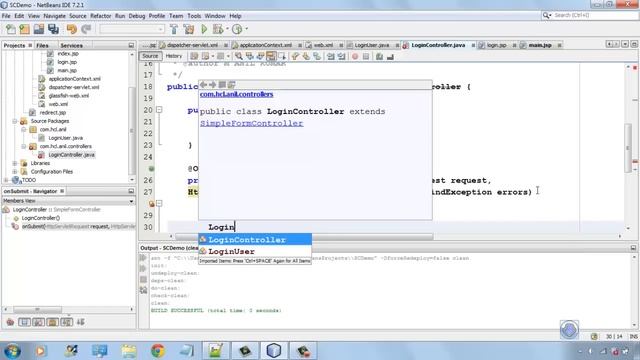
Task: Select LoginUser in the completion list
Action: (255, 251)
